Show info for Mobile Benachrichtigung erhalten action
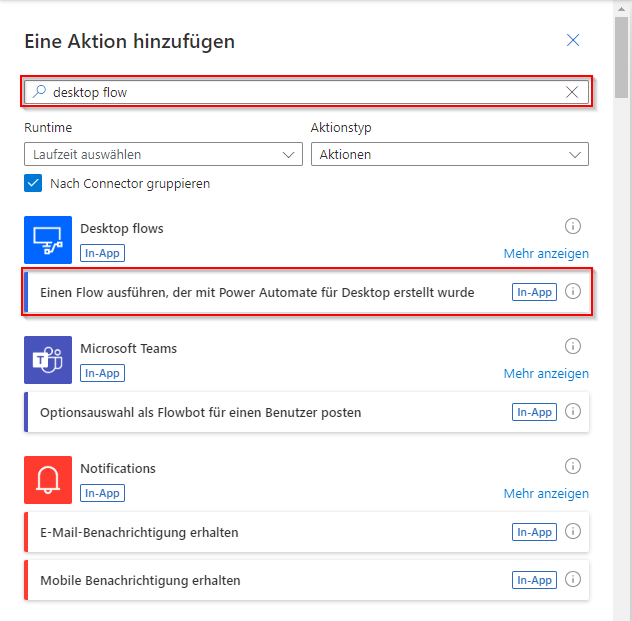The image size is (632, 621). (573, 579)
